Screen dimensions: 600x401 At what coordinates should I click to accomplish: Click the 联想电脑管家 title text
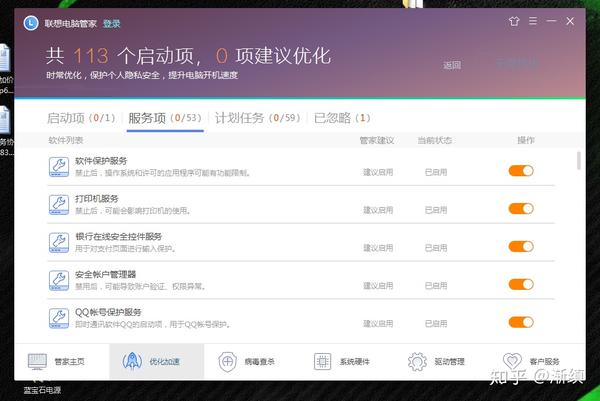coord(71,24)
